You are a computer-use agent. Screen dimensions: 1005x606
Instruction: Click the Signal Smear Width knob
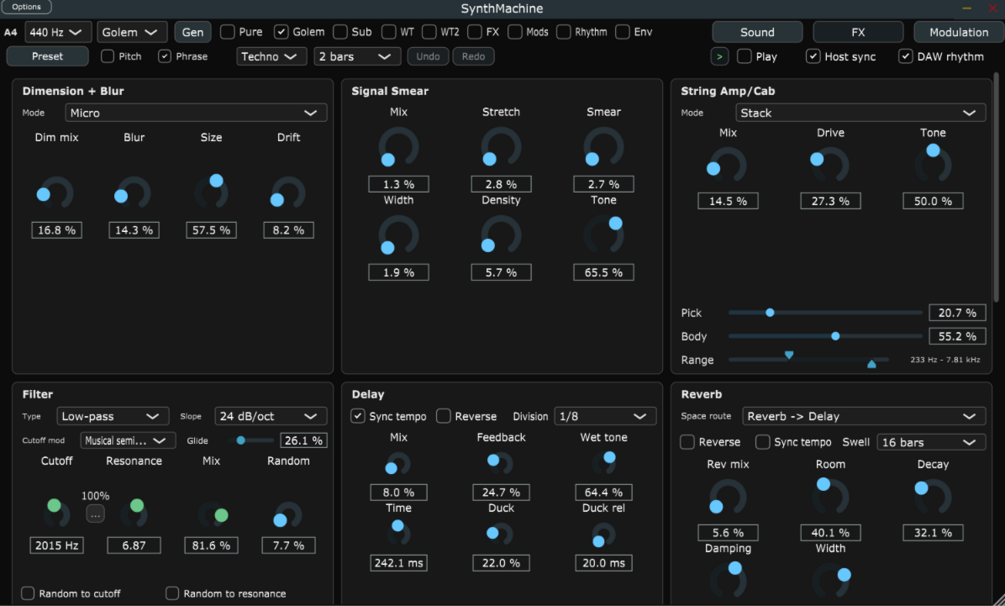click(x=398, y=235)
